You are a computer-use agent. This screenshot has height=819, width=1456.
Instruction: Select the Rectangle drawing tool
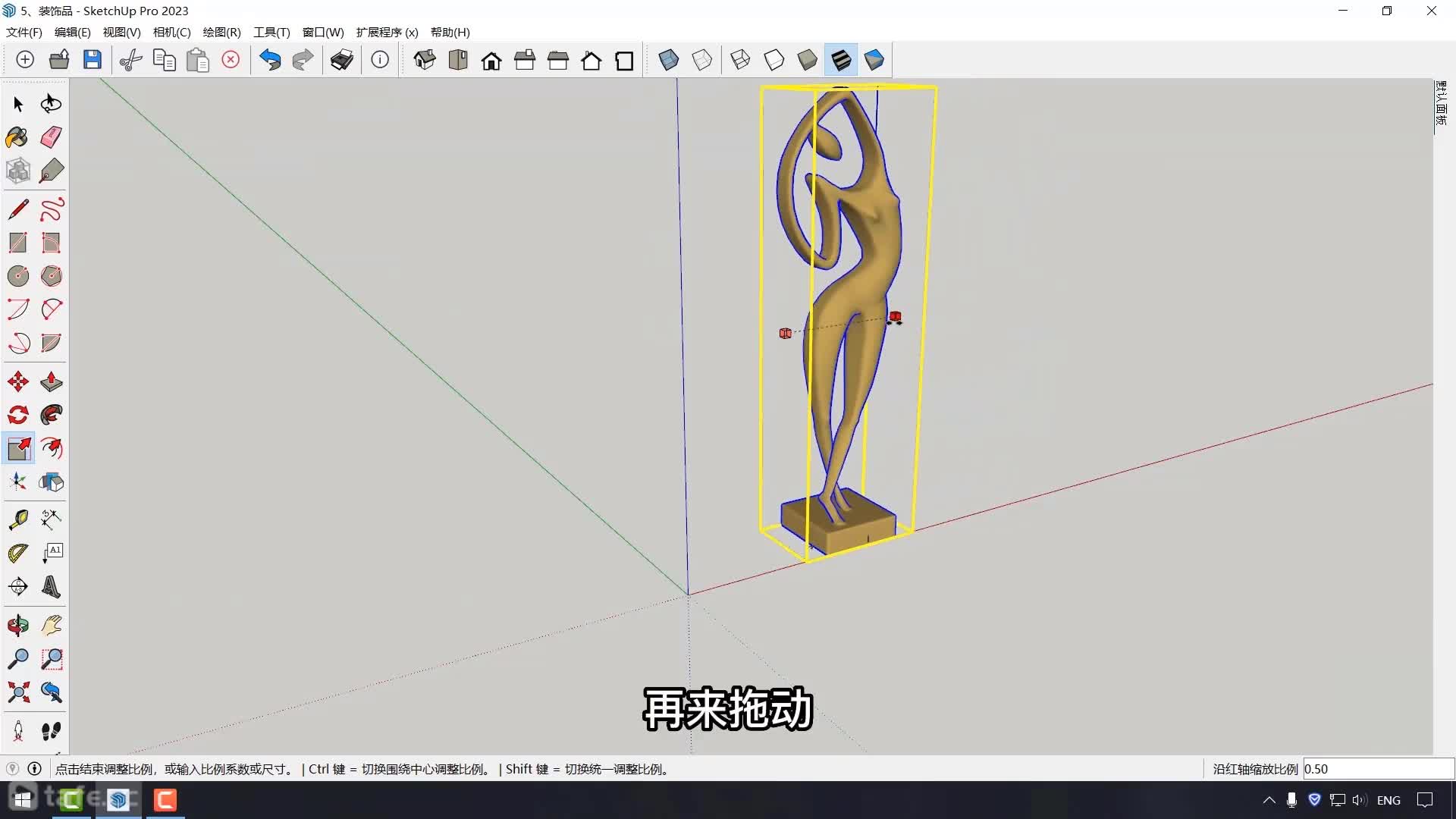(x=18, y=243)
